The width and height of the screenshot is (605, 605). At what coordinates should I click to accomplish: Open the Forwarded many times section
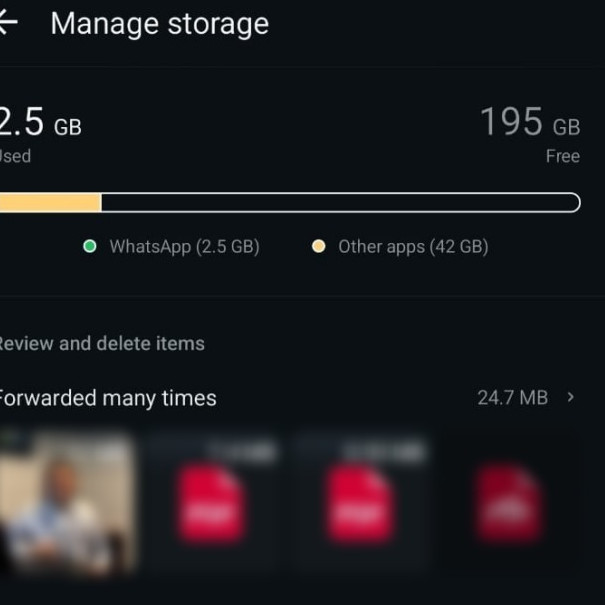tap(106, 398)
